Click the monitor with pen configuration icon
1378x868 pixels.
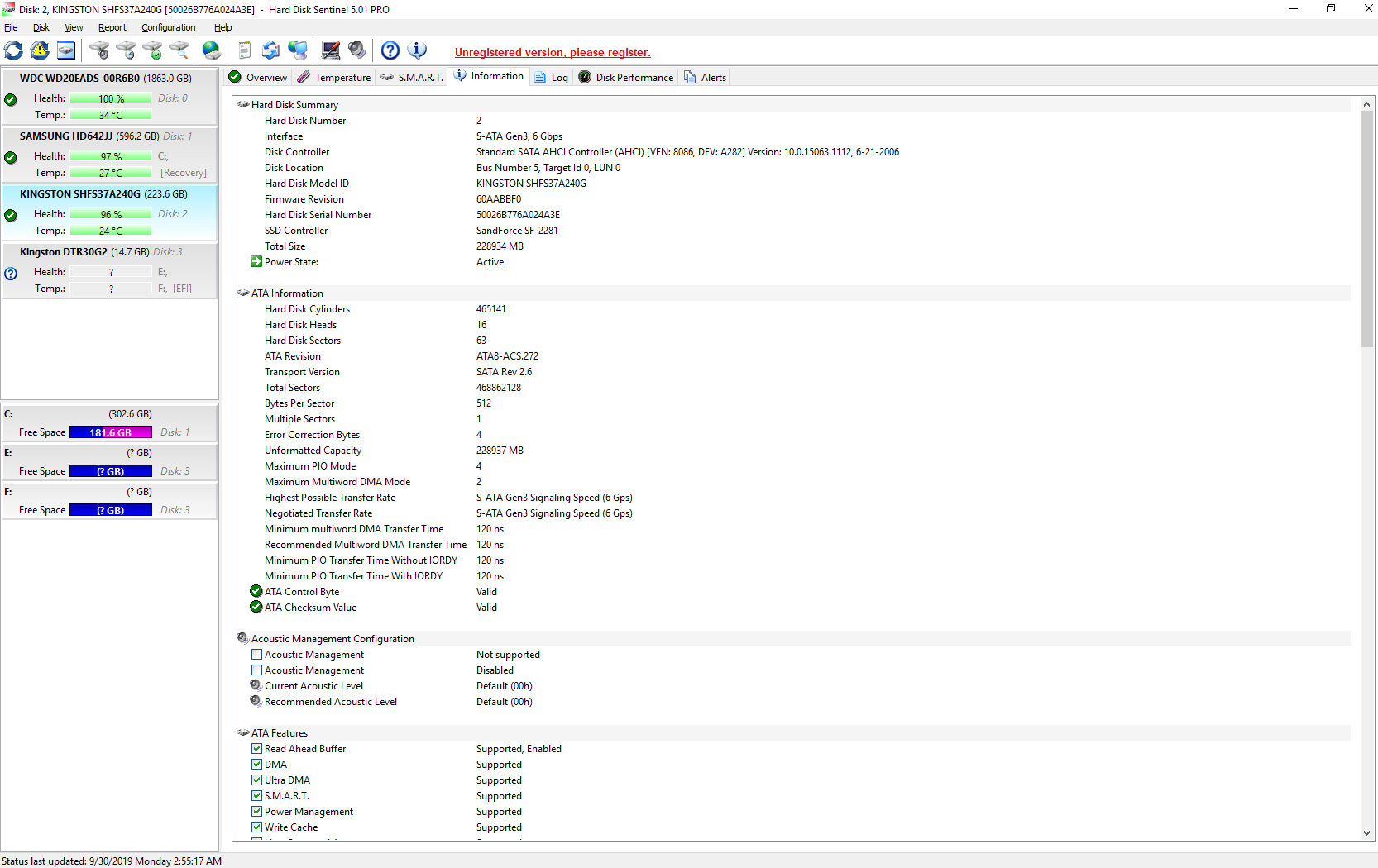tap(331, 50)
